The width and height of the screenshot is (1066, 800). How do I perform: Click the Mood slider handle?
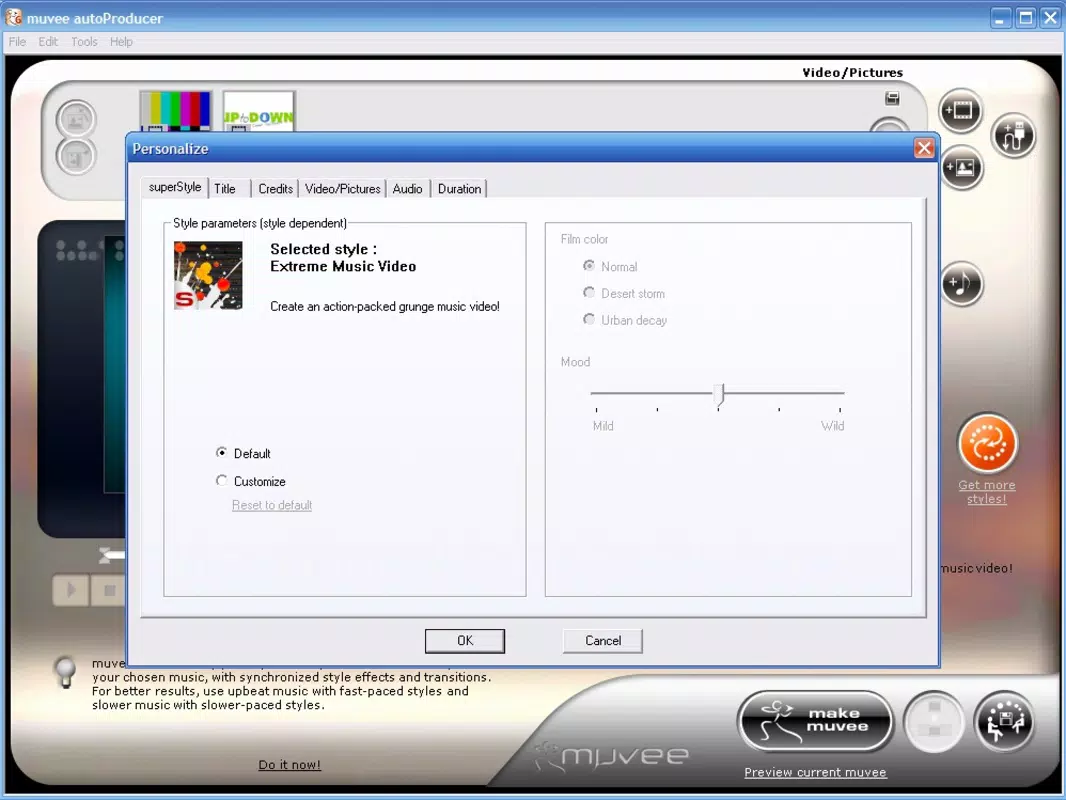[719, 395]
